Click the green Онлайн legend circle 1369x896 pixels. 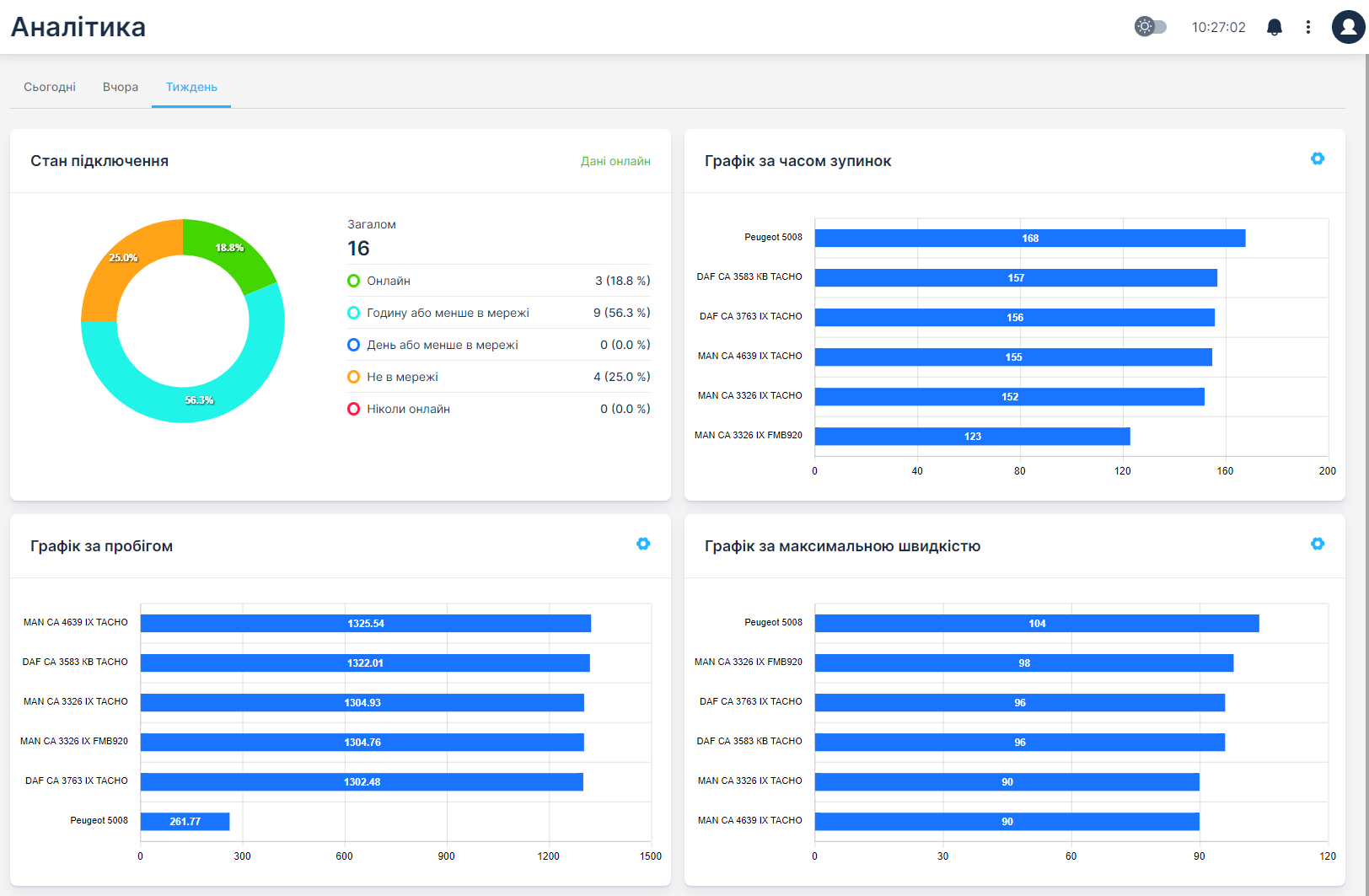[354, 281]
